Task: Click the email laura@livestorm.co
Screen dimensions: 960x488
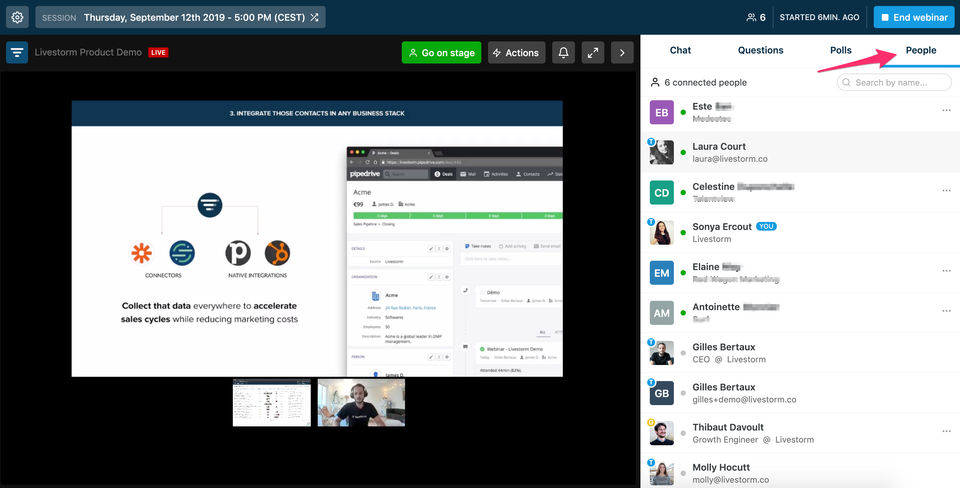Action: coord(730,159)
